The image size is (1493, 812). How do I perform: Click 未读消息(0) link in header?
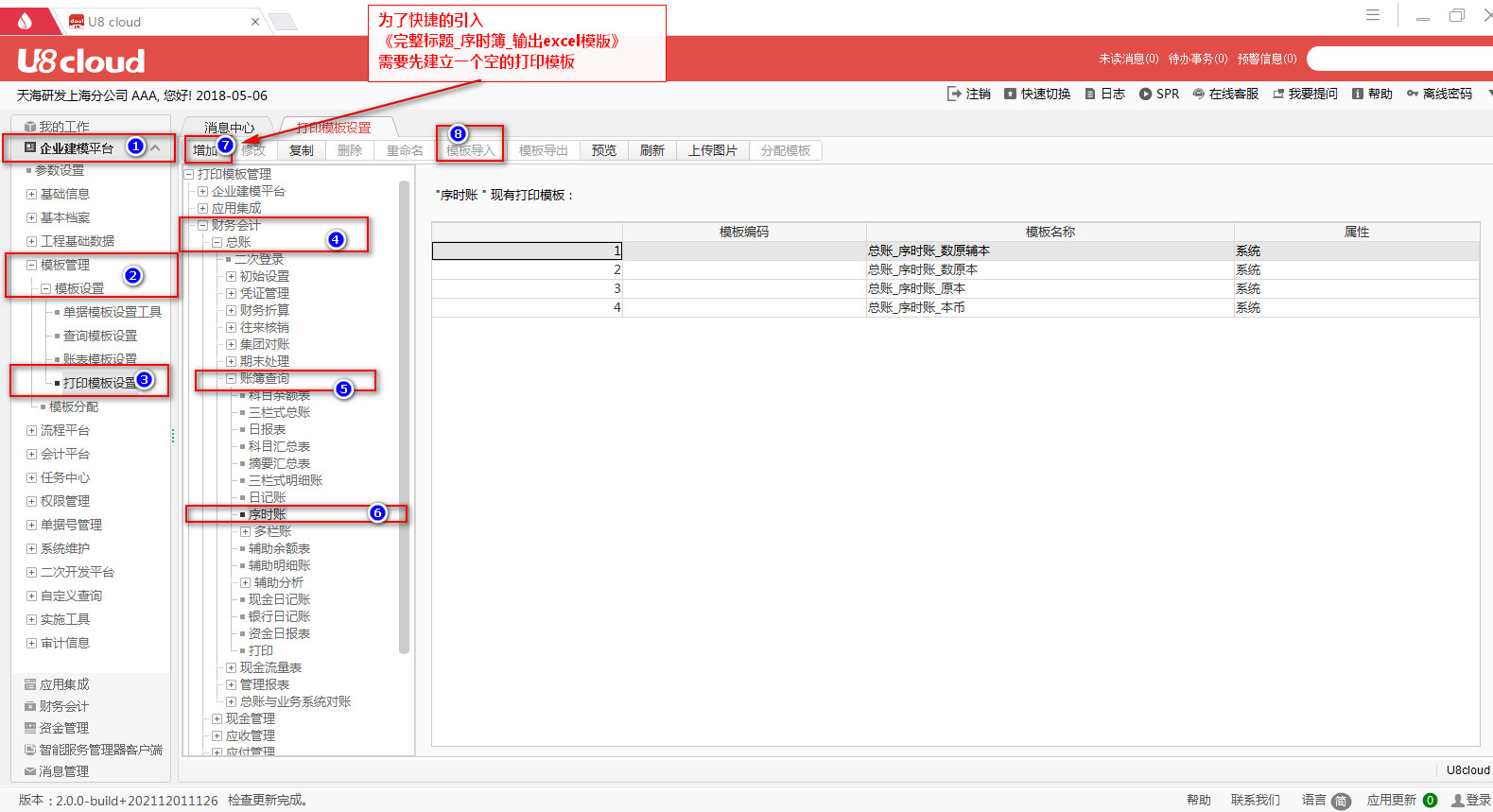tap(1128, 59)
